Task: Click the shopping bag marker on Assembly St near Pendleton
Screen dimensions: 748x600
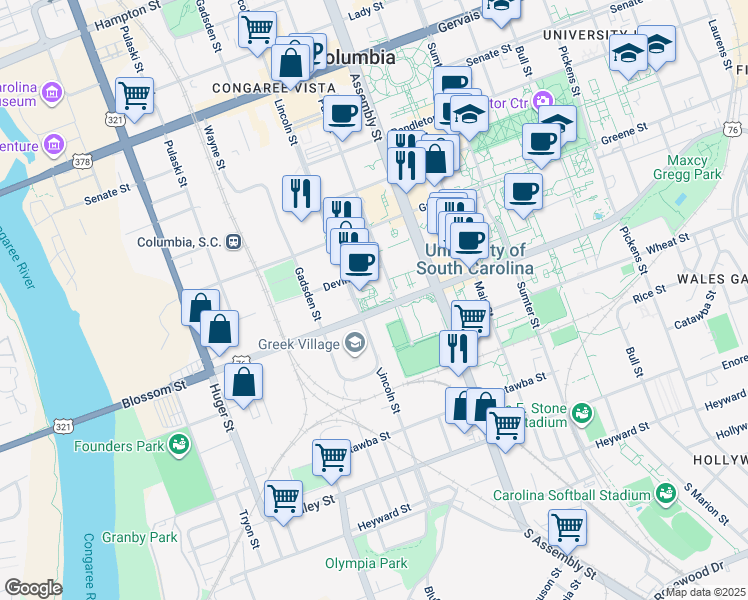Action: coord(435,159)
